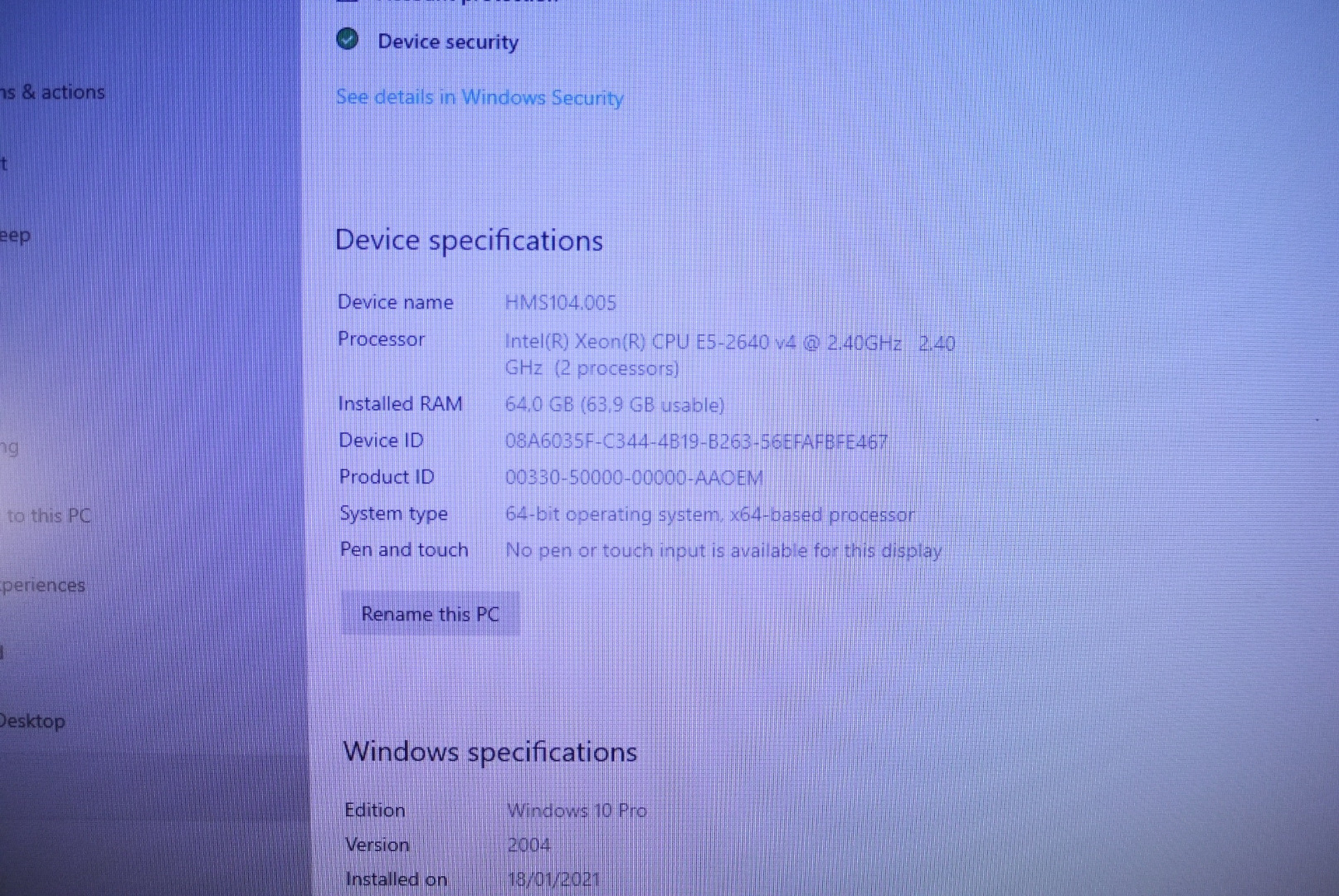
Task: Click the device name value HMS104.005
Action: coord(560,303)
